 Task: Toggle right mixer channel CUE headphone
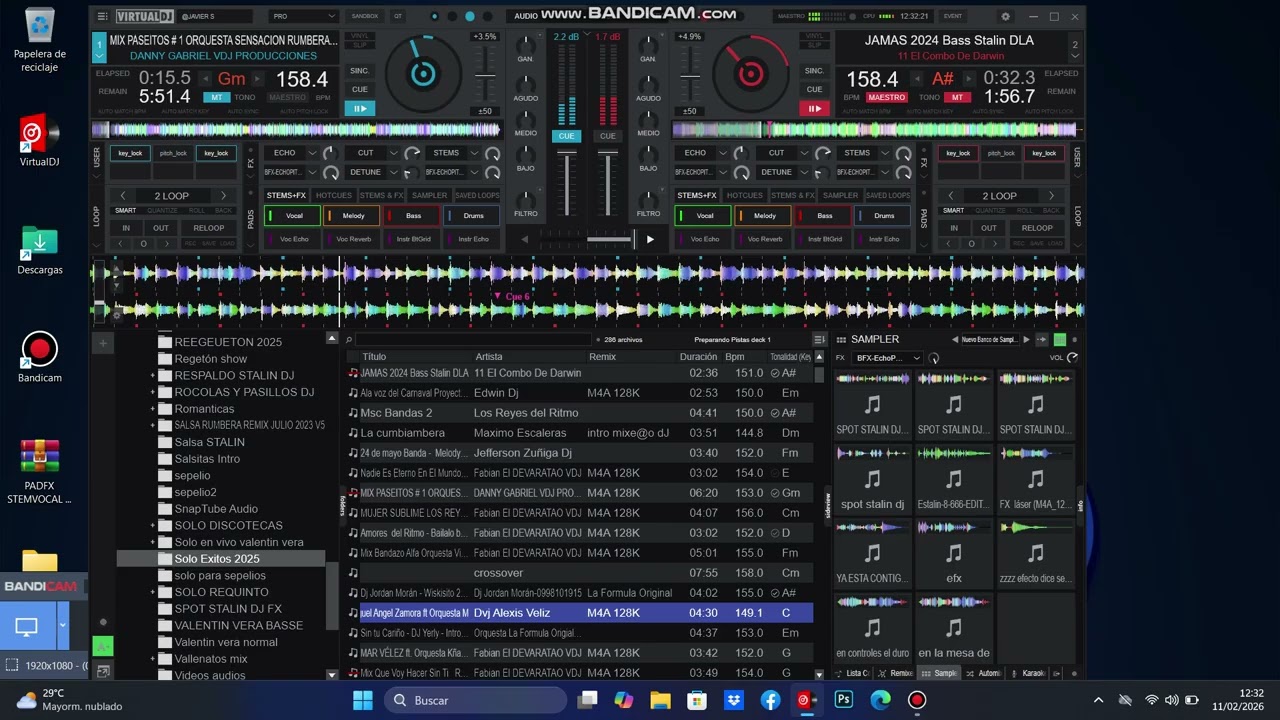(607, 136)
